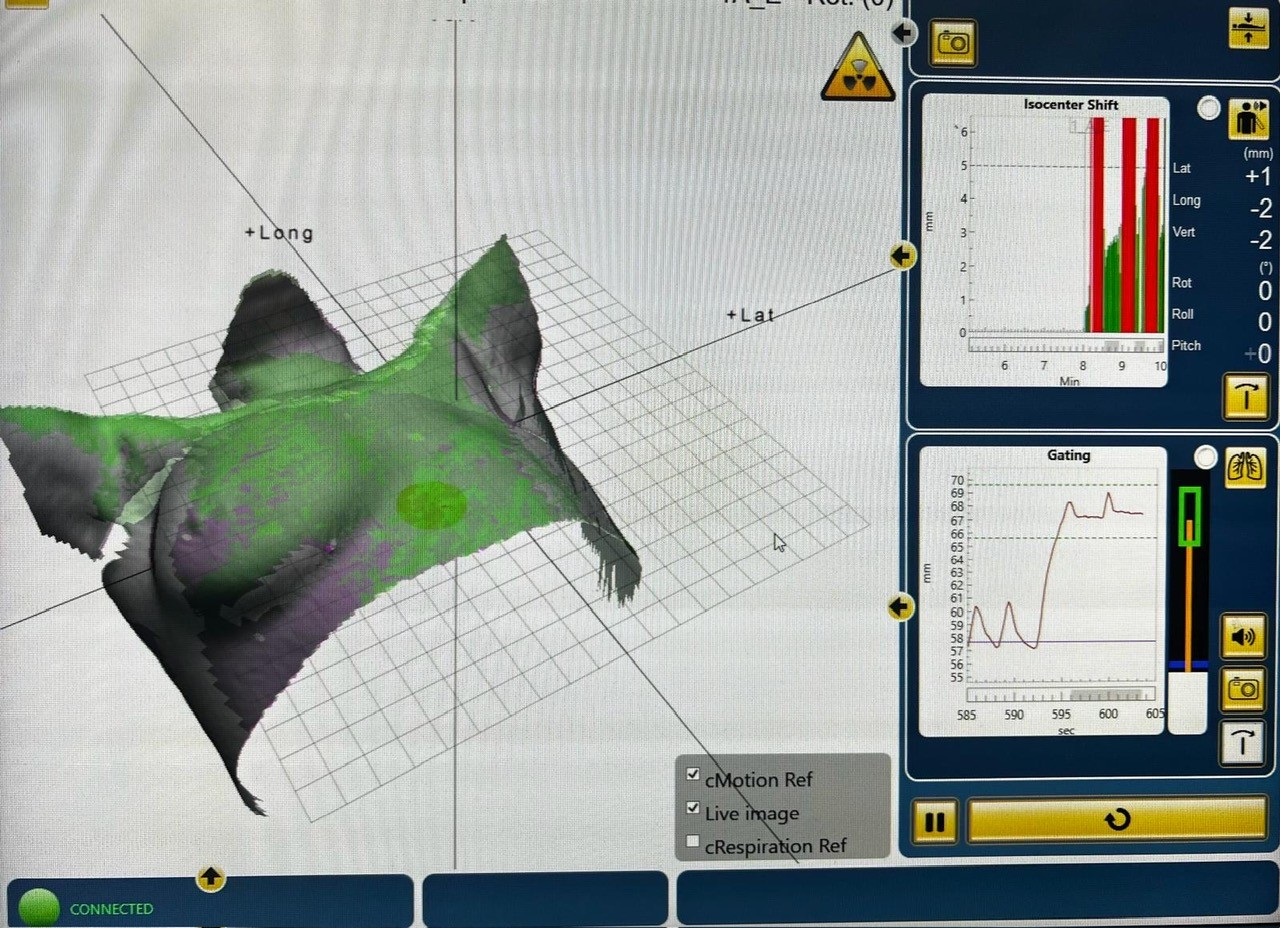Enable the cRespiration Ref checkbox
The image size is (1280, 928).
coord(693,842)
